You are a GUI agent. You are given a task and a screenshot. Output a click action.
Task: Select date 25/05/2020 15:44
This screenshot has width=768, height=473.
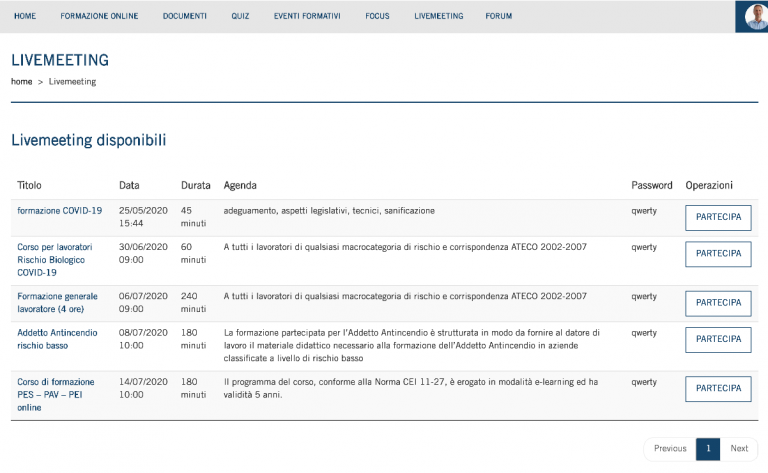143,217
